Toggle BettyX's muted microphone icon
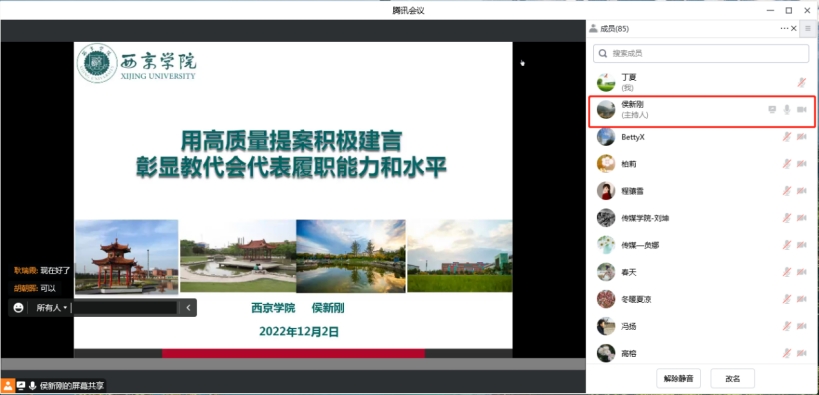The height and width of the screenshot is (395, 819). (x=787, y=137)
